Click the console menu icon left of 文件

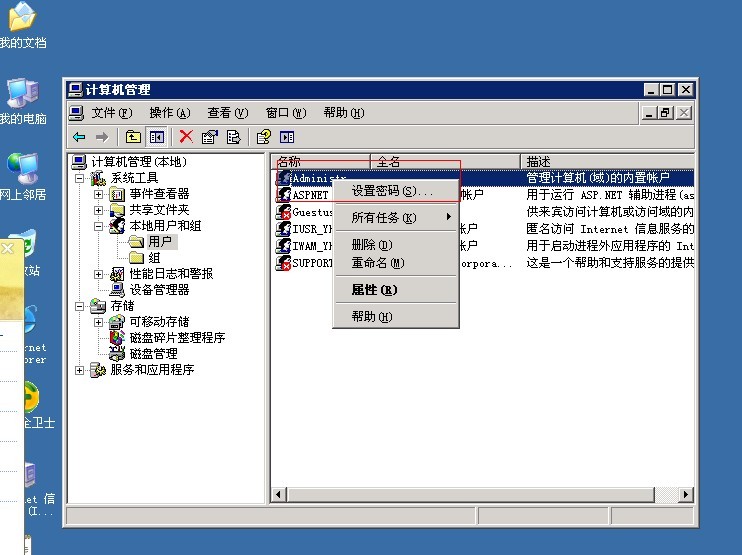click(76, 113)
